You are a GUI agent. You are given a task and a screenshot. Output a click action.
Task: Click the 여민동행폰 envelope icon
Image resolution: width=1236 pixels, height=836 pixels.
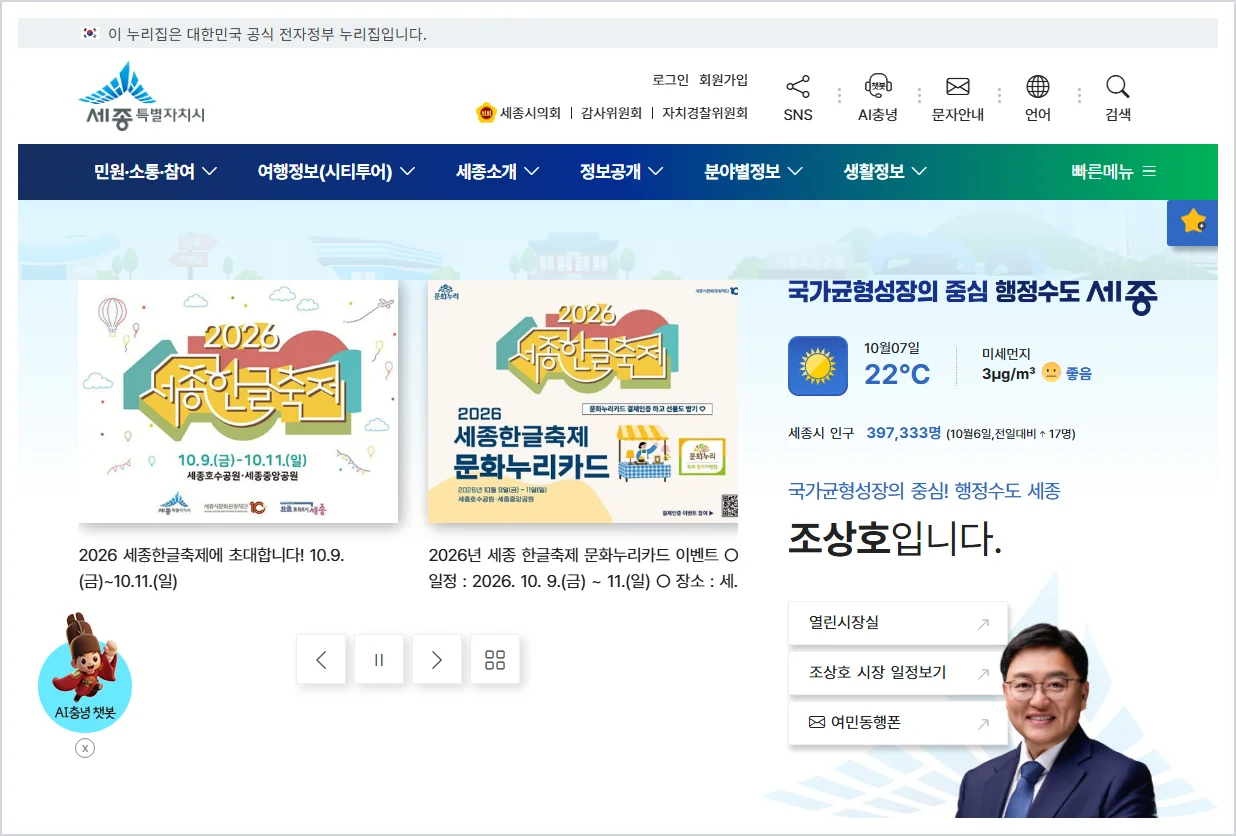817,722
